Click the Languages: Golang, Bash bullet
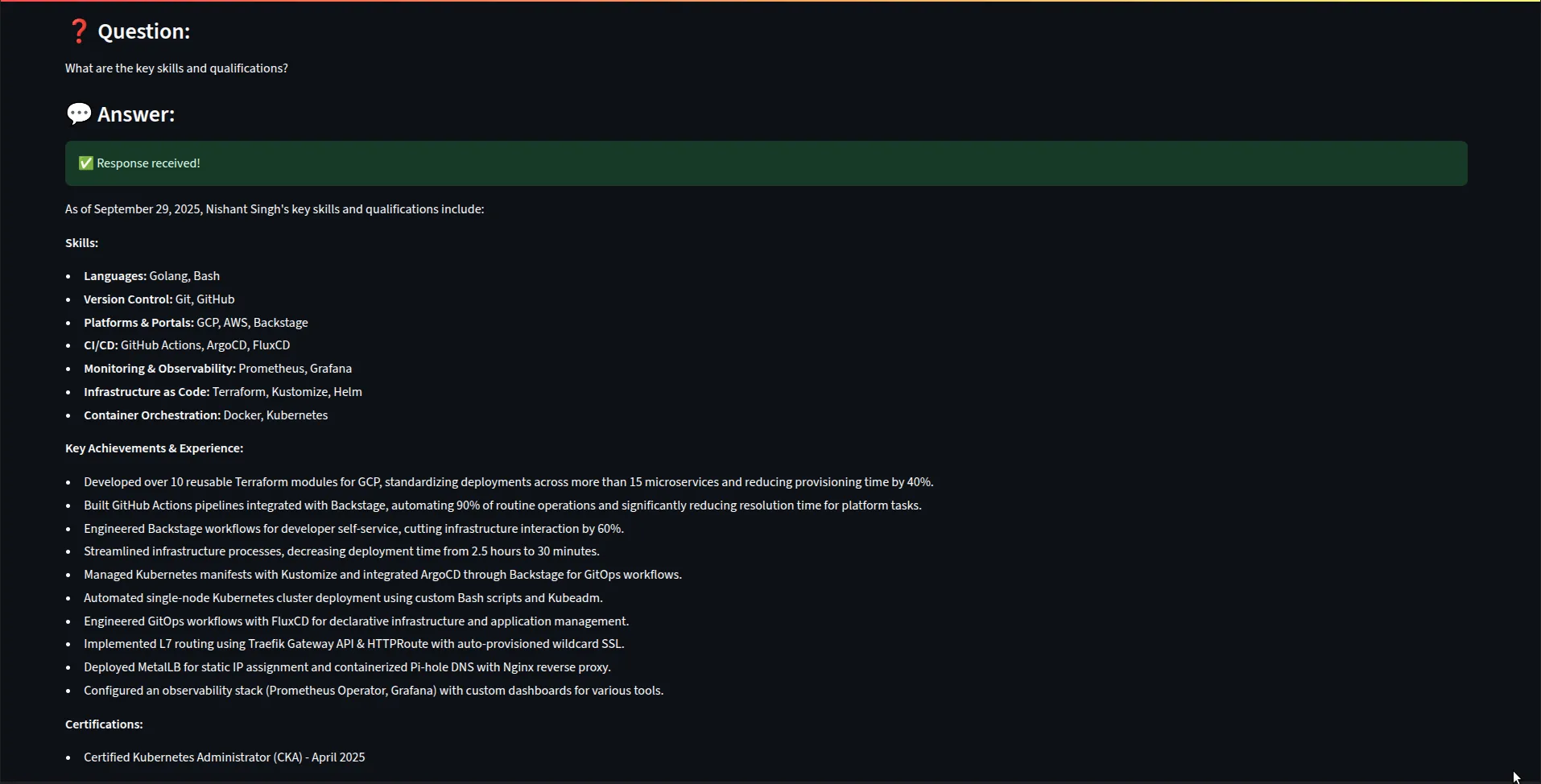The height and width of the screenshot is (784, 1541). click(x=151, y=276)
